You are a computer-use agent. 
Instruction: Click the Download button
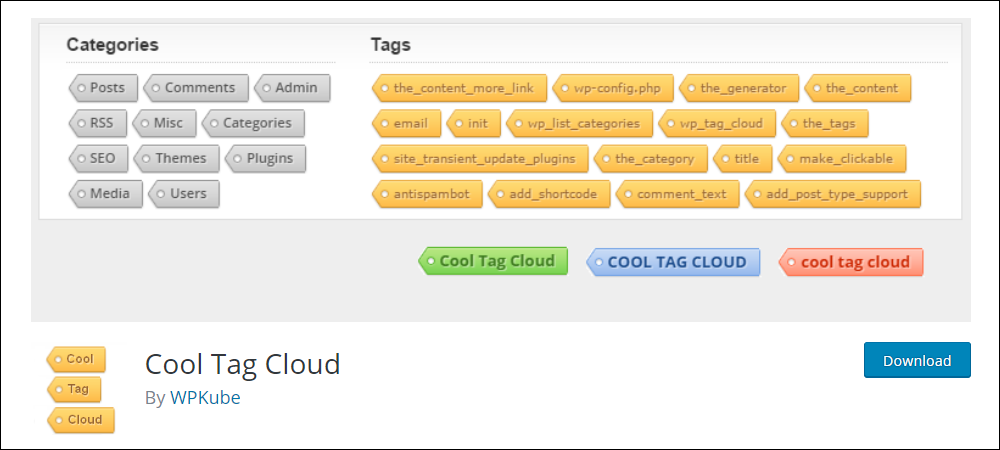point(917,360)
